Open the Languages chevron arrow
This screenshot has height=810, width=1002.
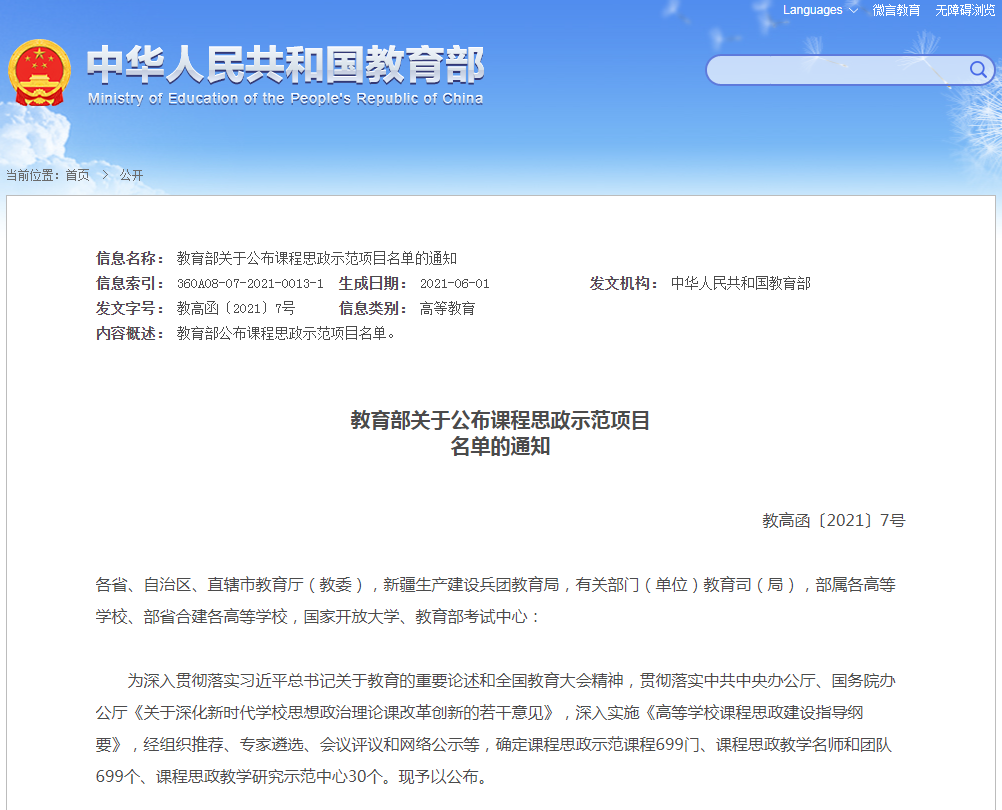(x=852, y=10)
